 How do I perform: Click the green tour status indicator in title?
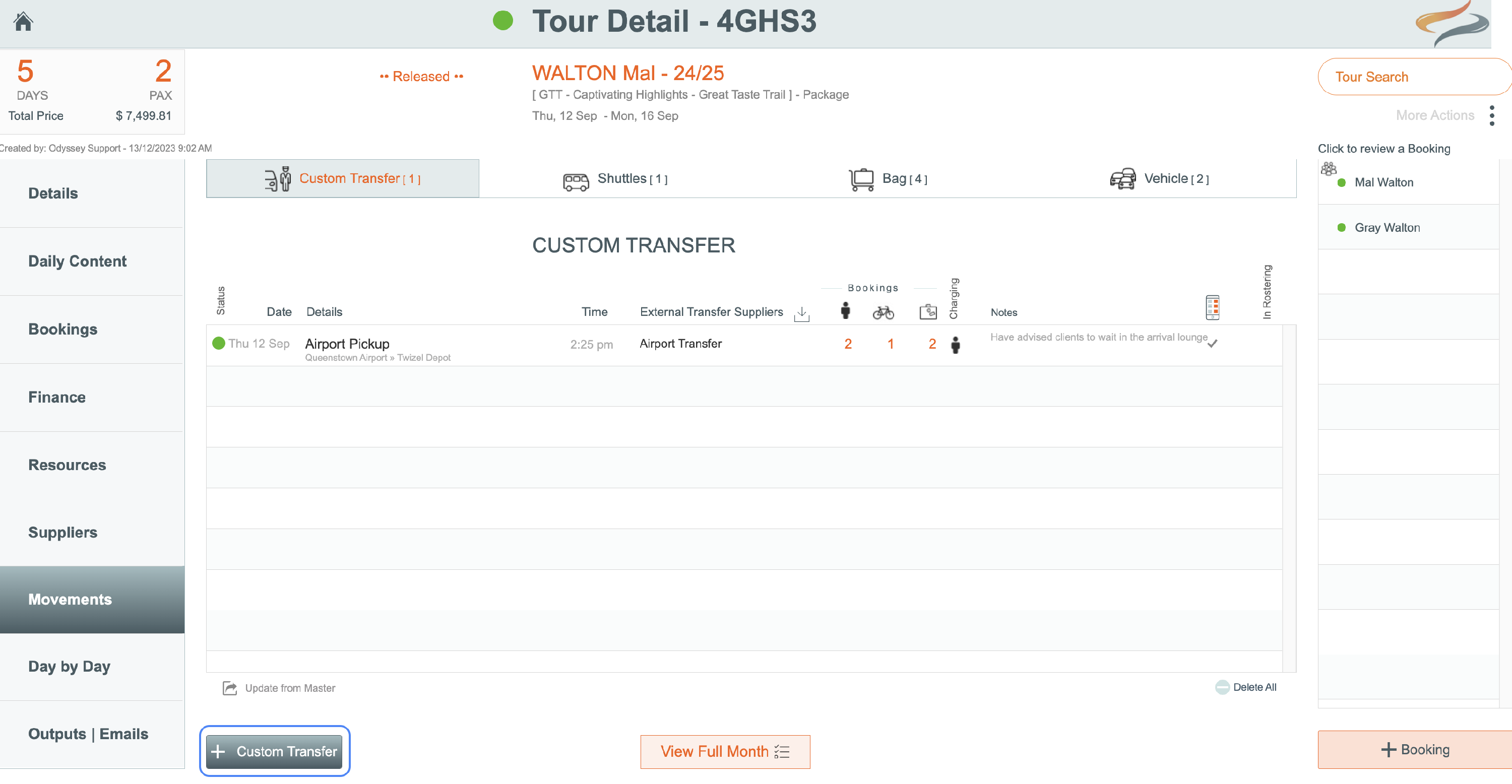[502, 21]
